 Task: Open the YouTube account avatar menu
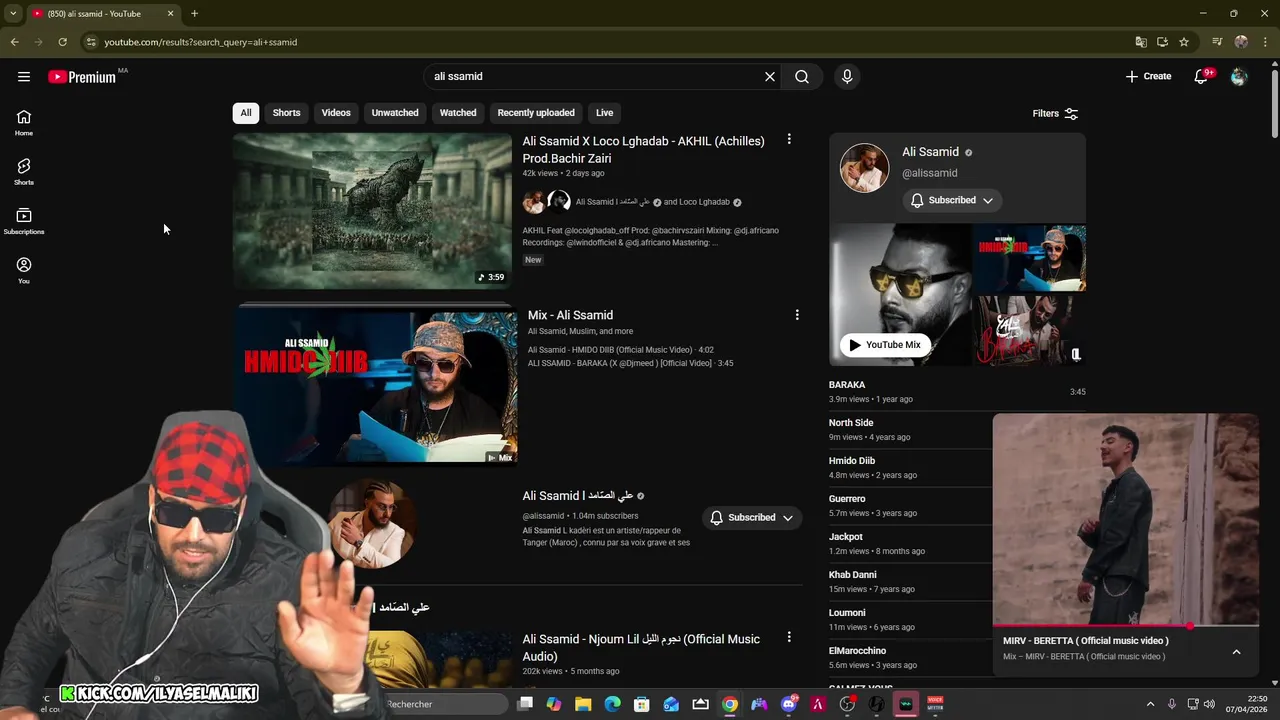tap(1239, 77)
